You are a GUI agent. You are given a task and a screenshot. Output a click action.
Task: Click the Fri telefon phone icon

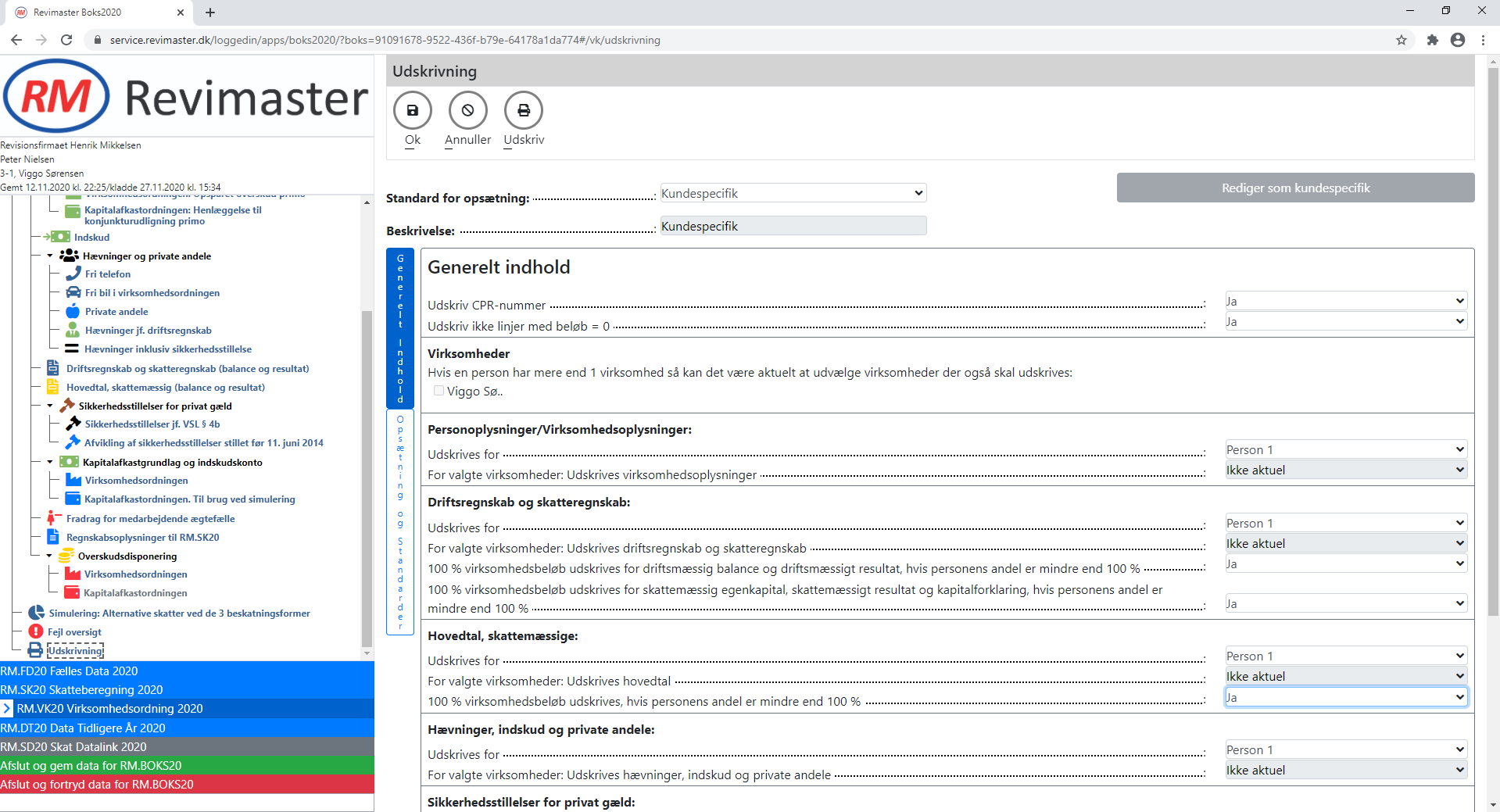(73, 274)
